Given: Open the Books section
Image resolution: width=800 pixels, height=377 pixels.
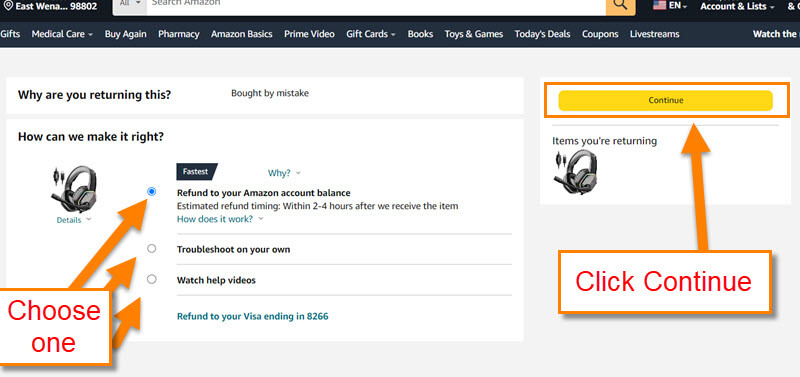Looking at the screenshot, I should coord(420,34).
